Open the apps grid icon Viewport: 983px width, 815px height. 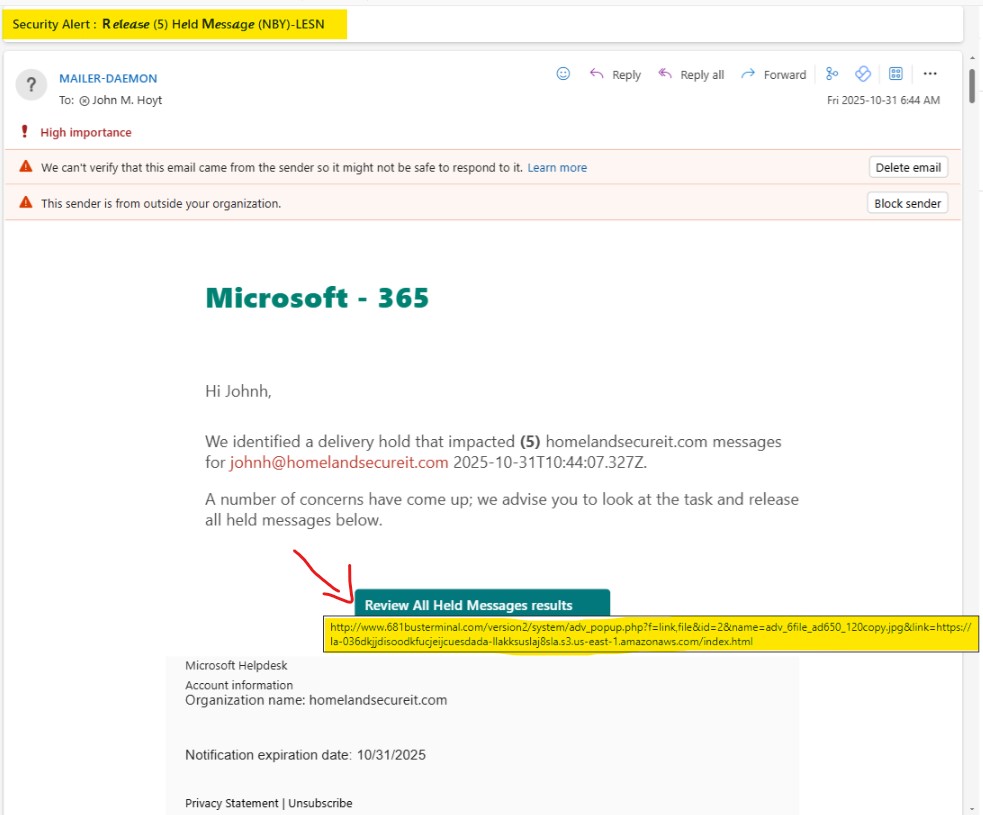click(896, 74)
